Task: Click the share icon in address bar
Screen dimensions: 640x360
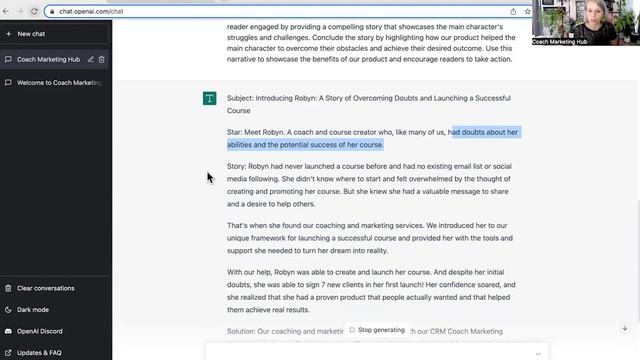Action: (513, 11)
